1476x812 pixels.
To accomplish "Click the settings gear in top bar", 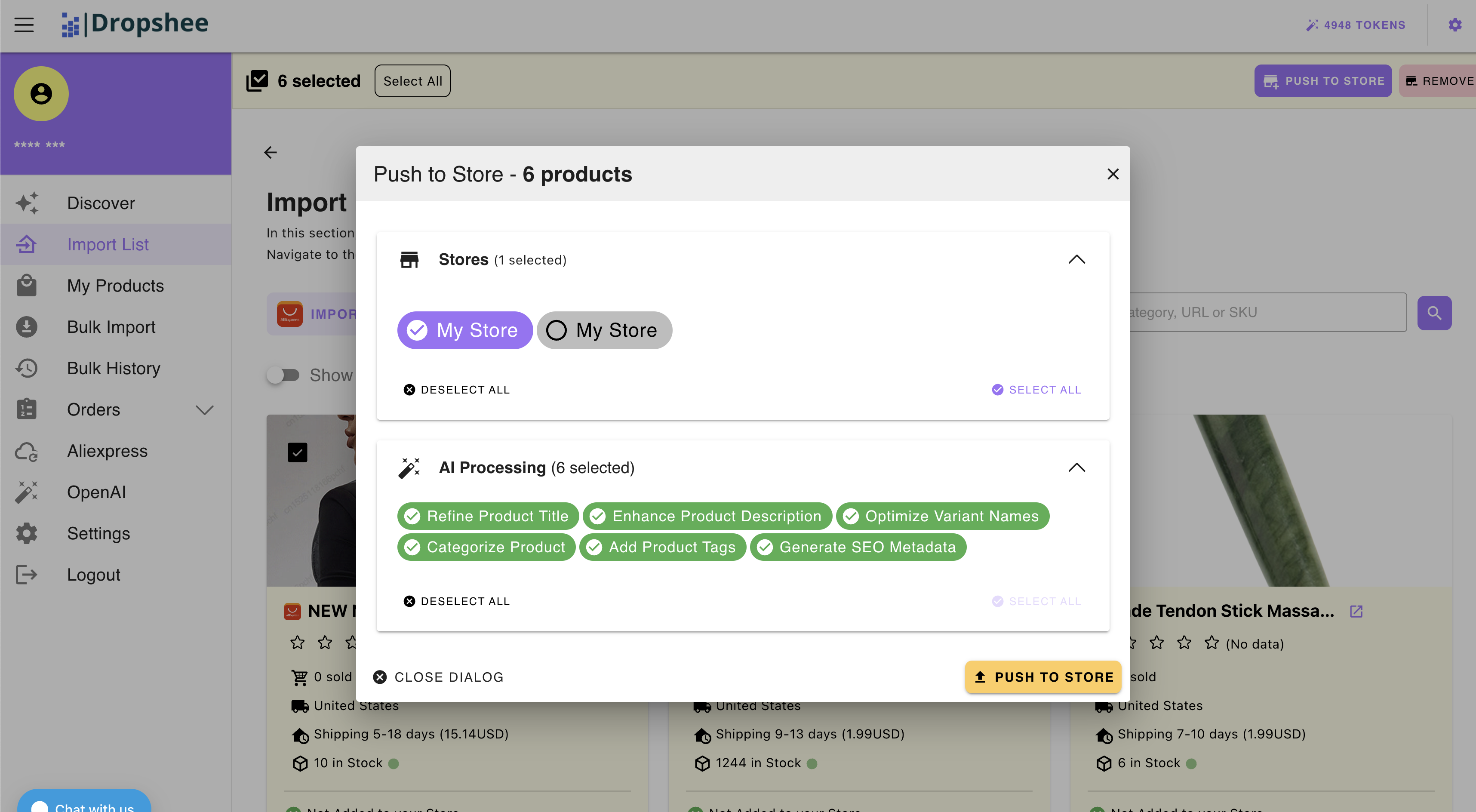I will (1455, 25).
